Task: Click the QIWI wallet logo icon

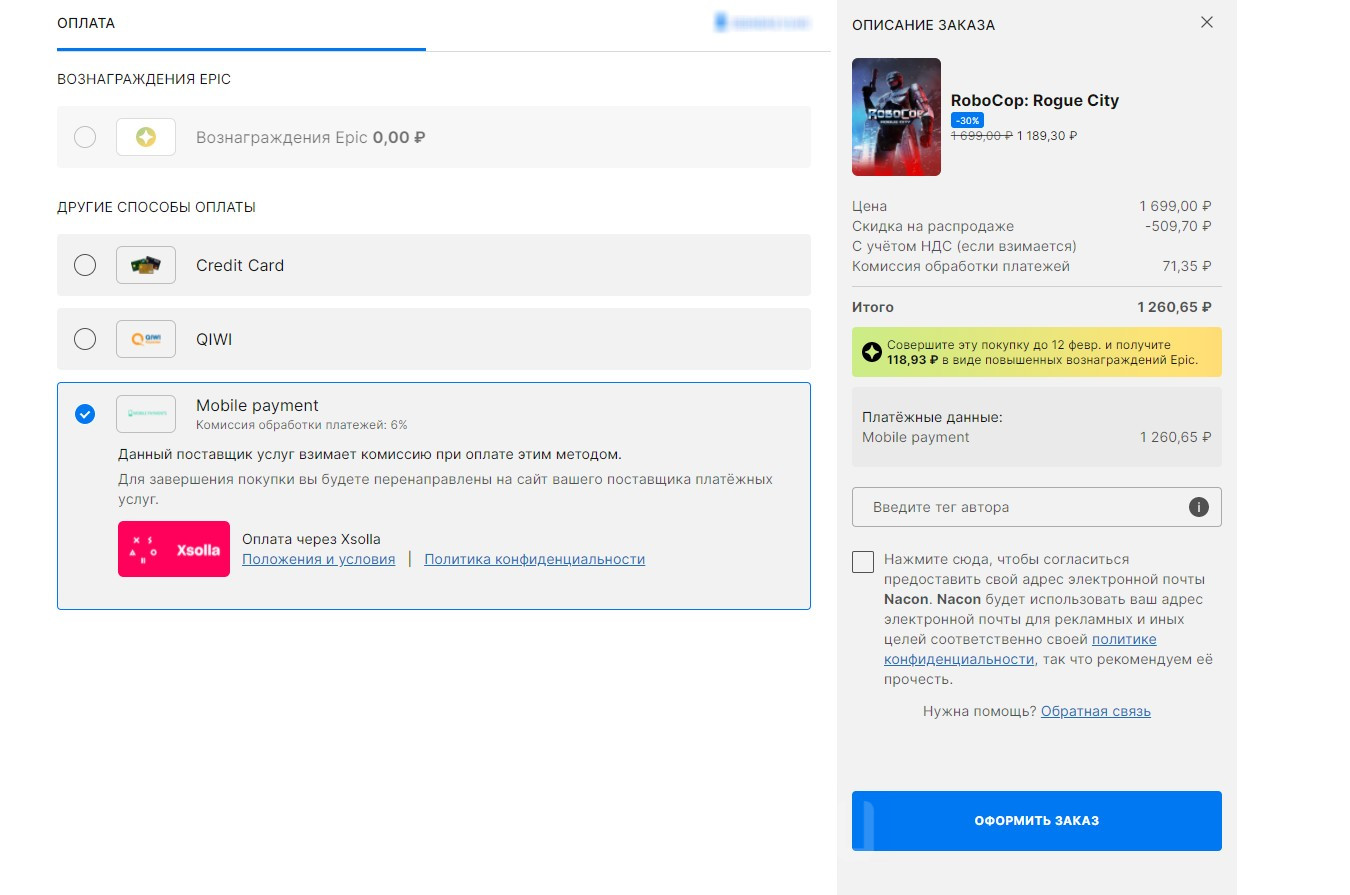Action: point(146,339)
